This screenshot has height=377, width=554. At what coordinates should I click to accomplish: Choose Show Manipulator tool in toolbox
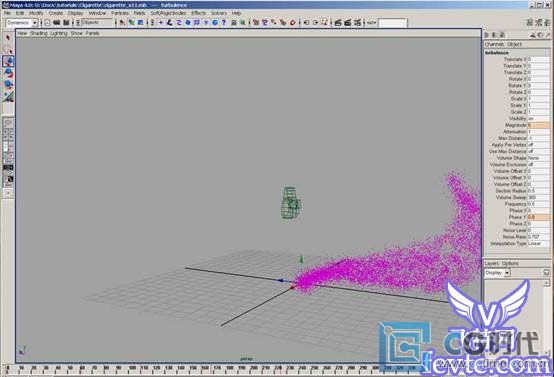pyautogui.click(x=8, y=96)
